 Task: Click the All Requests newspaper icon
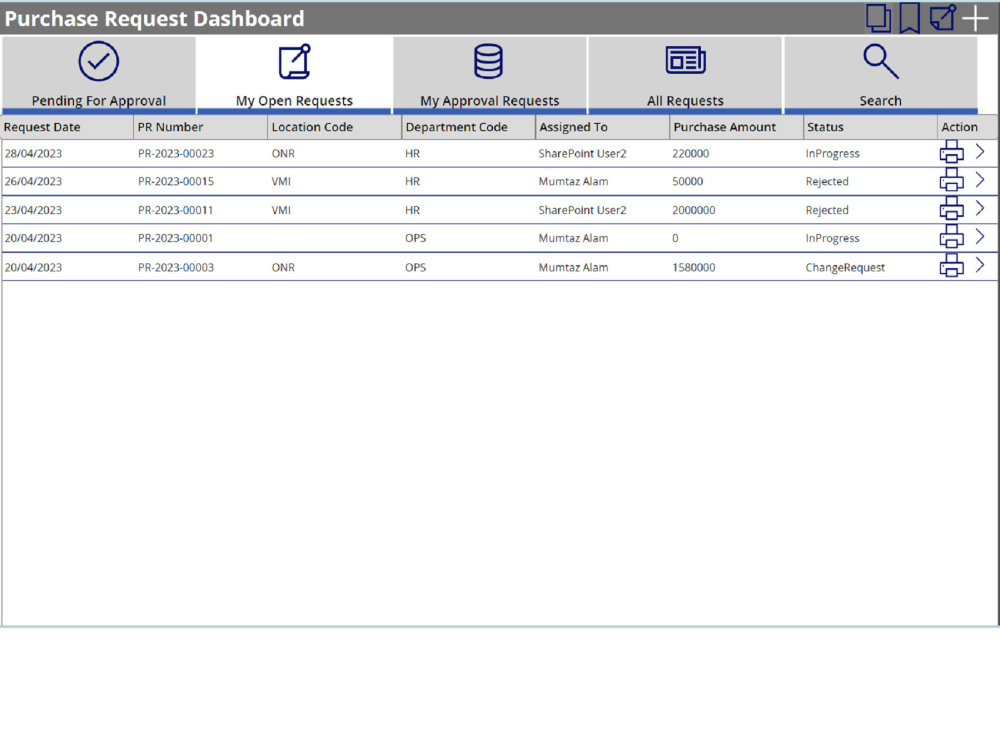pyautogui.click(x=686, y=61)
